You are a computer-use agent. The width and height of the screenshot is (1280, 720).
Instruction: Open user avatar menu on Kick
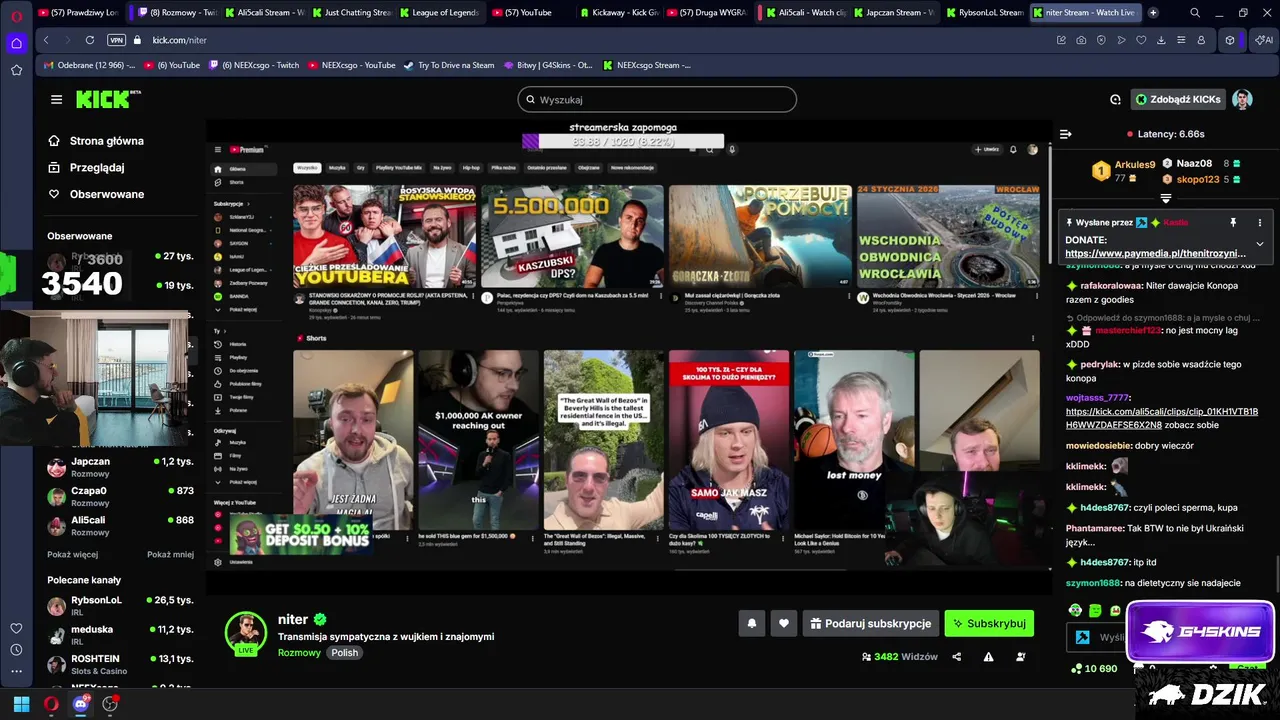click(1242, 99)
